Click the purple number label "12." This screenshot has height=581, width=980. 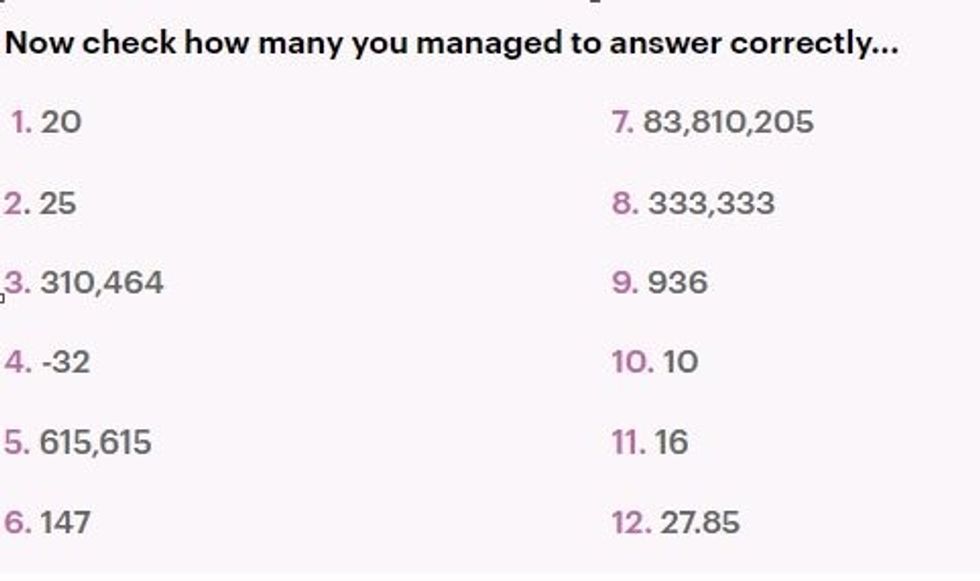click(x=632, y=522)
